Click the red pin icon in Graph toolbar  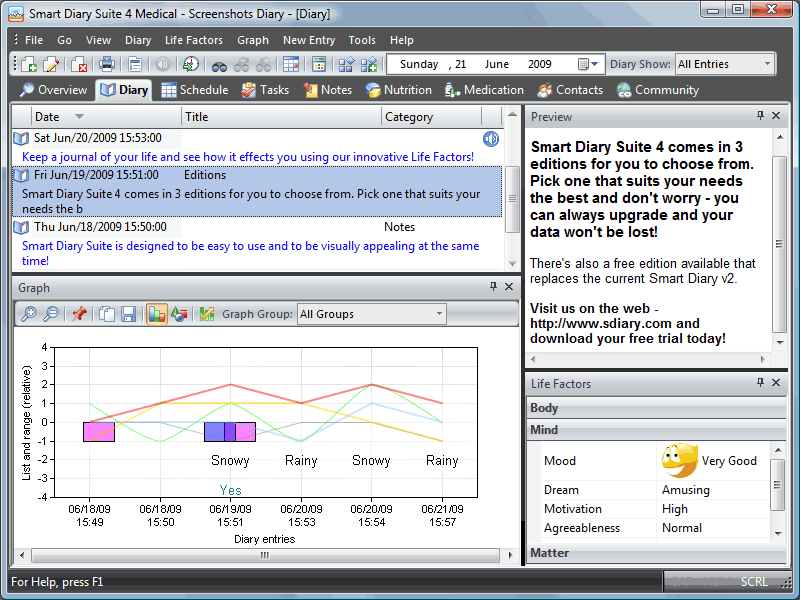(x=79, y=314)
